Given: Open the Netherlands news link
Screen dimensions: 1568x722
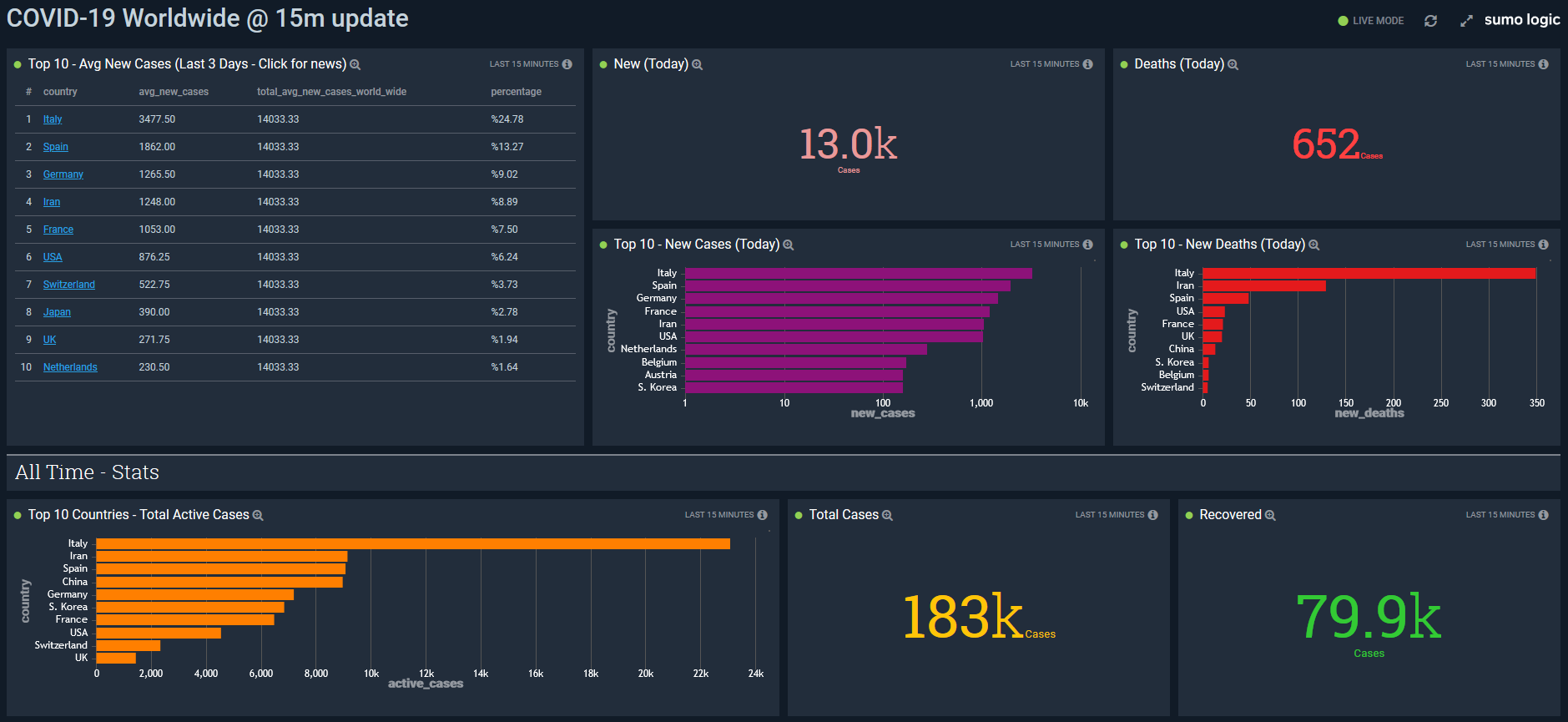Looking at the screenshot, I should [x=70, y=367].
